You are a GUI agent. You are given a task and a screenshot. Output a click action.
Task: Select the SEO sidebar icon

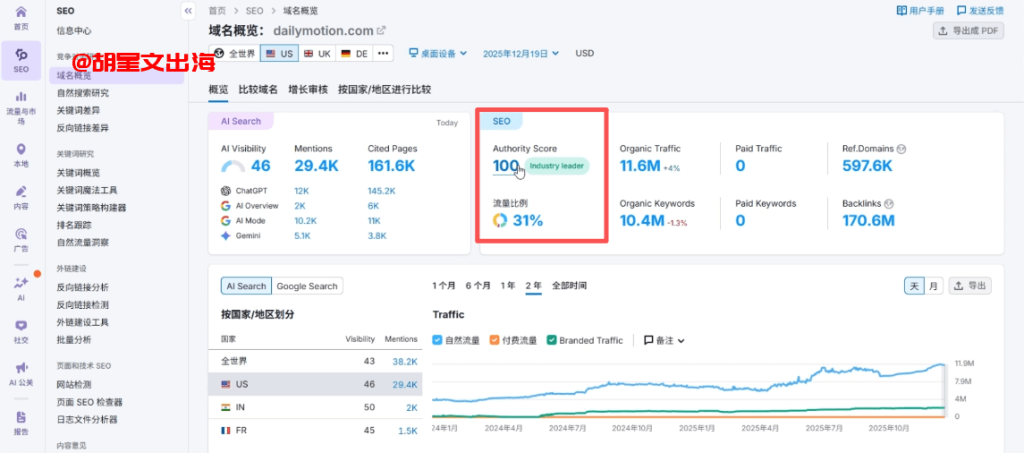pyautogui.click(x=21, y=60)
